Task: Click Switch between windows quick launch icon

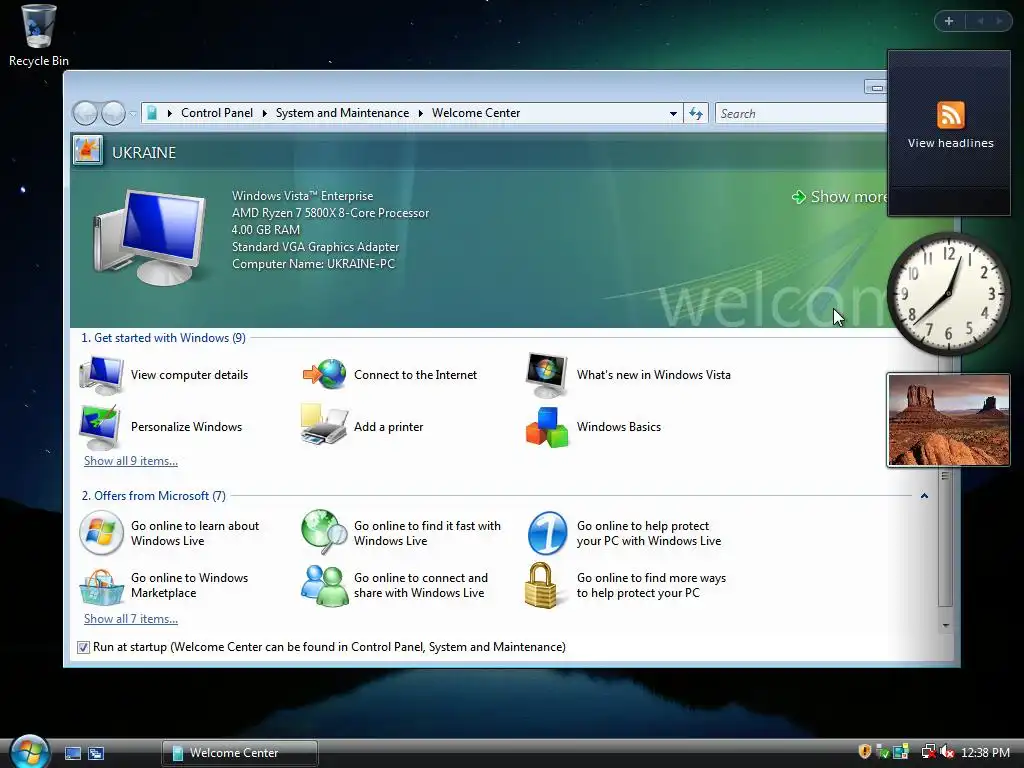Action: (x=96, y=753)
